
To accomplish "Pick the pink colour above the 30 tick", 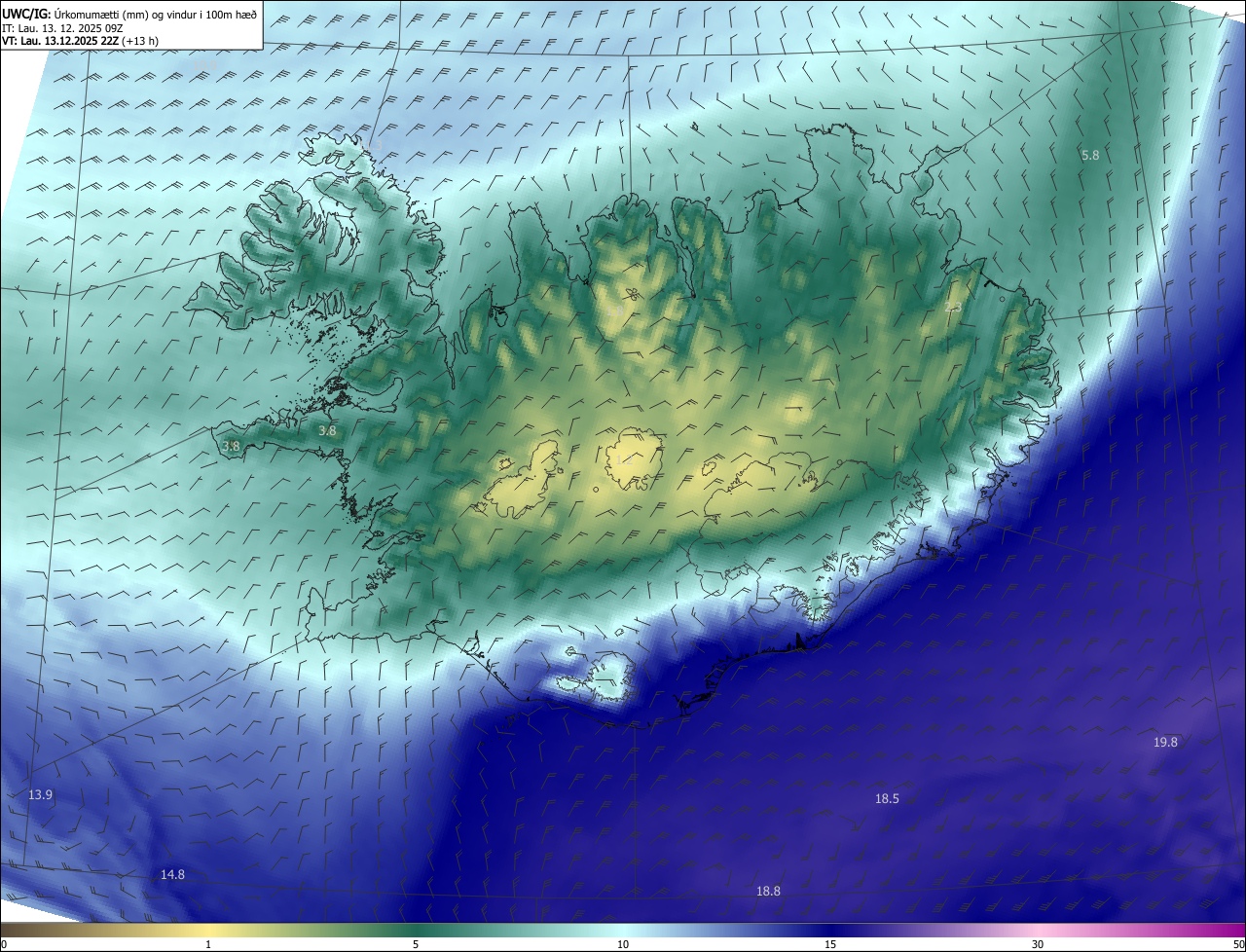I will click(1038, 930).
